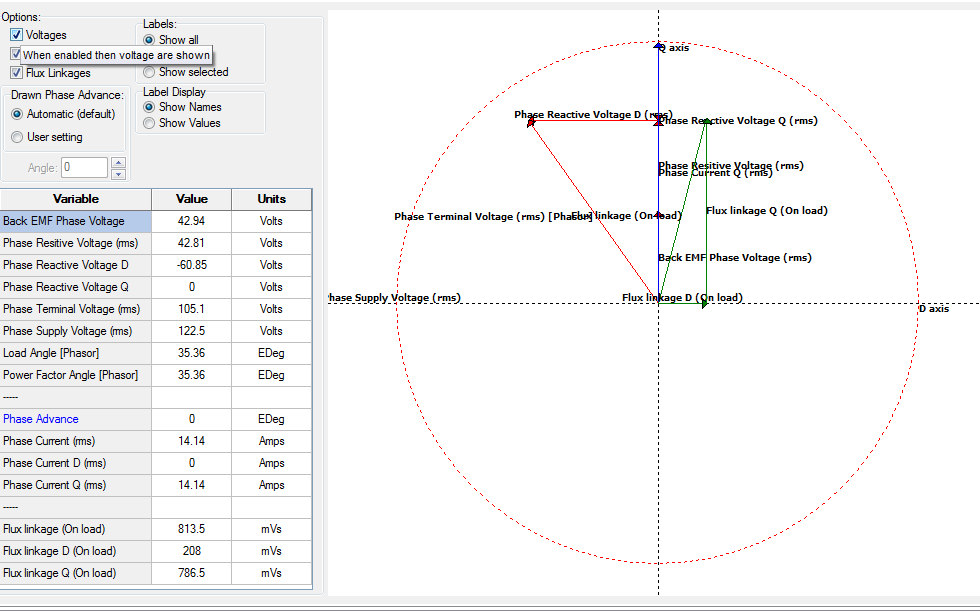The image size is (980, 612).
Task: Click the Variable column header
Action: (x=76, y=199)
